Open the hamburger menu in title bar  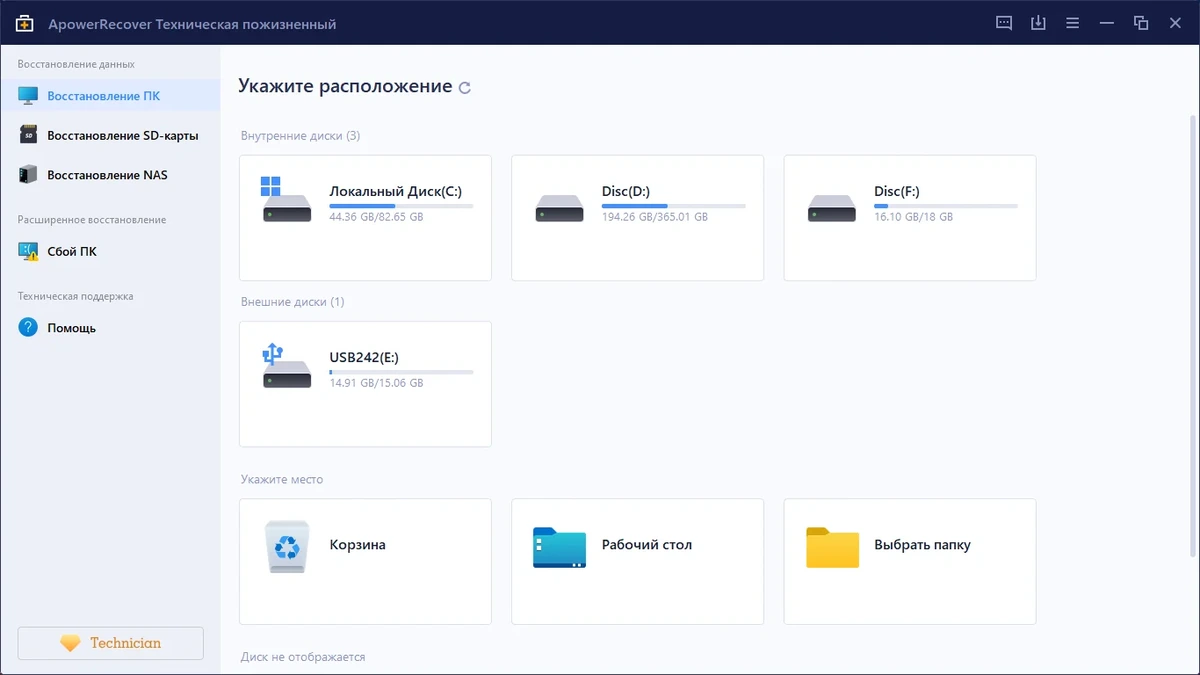coord(1072,23)
